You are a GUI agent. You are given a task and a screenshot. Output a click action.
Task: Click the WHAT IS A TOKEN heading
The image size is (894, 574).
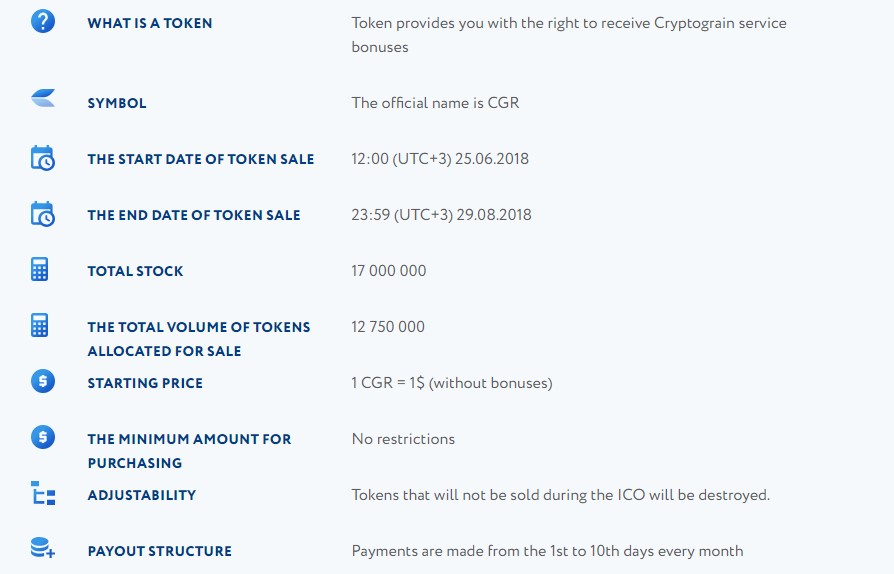pos(150,23)
